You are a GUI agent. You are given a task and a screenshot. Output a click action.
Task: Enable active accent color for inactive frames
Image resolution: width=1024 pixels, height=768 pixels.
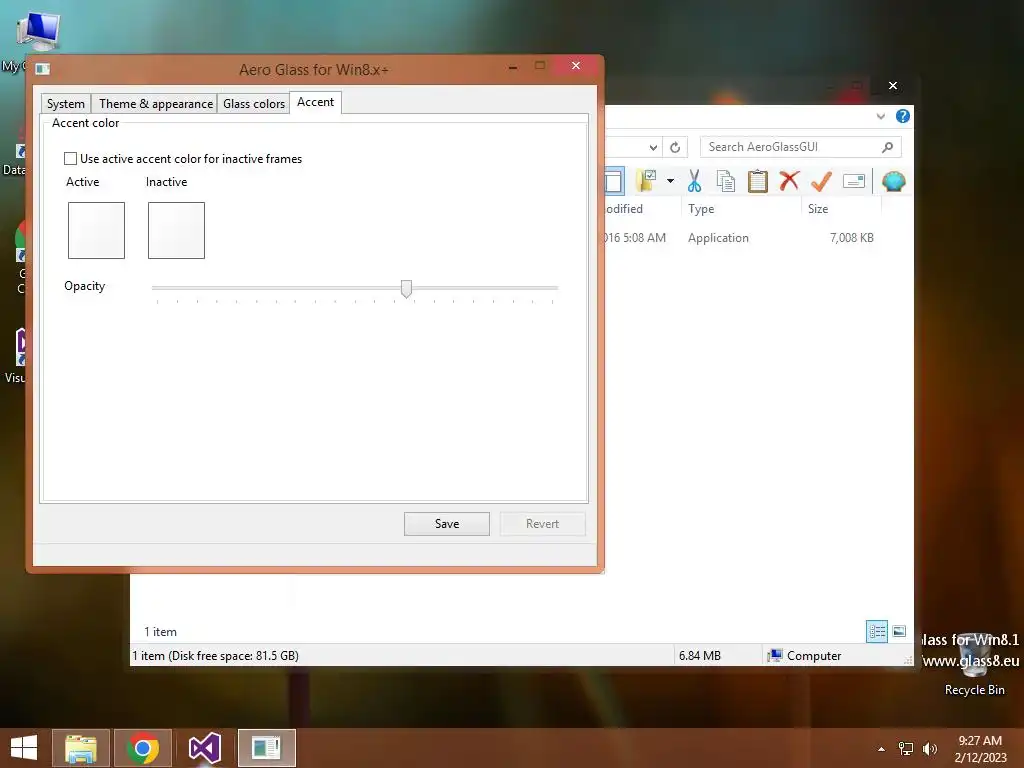coord(71,159)
